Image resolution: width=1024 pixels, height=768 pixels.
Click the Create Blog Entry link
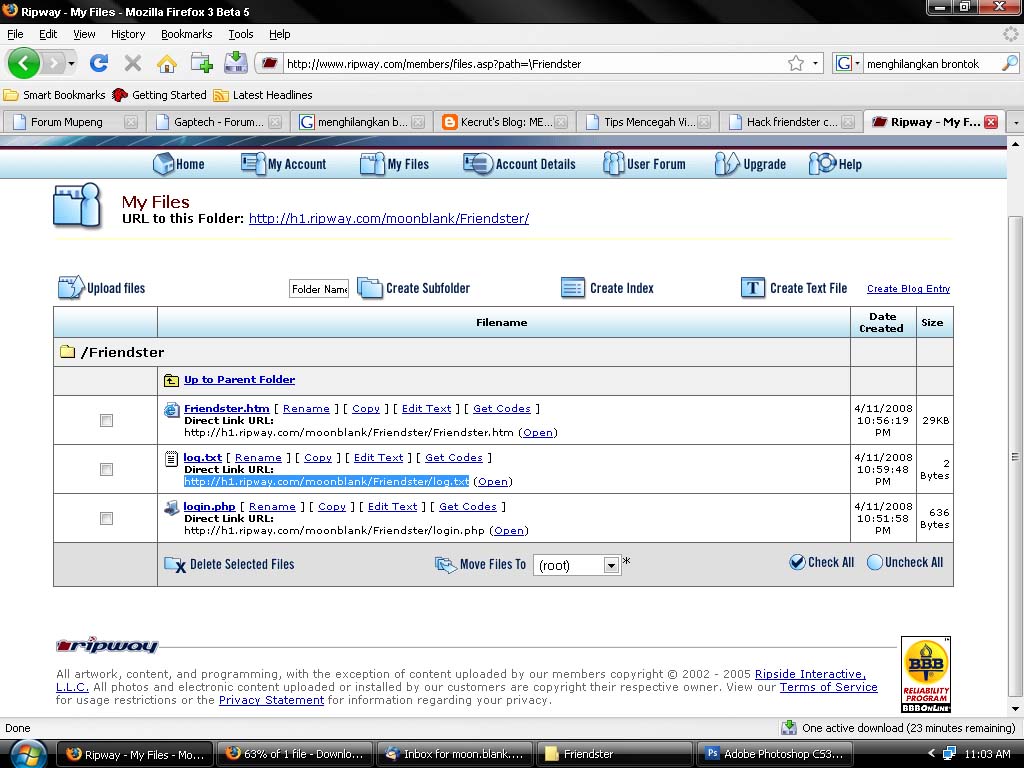click(908, 289)
